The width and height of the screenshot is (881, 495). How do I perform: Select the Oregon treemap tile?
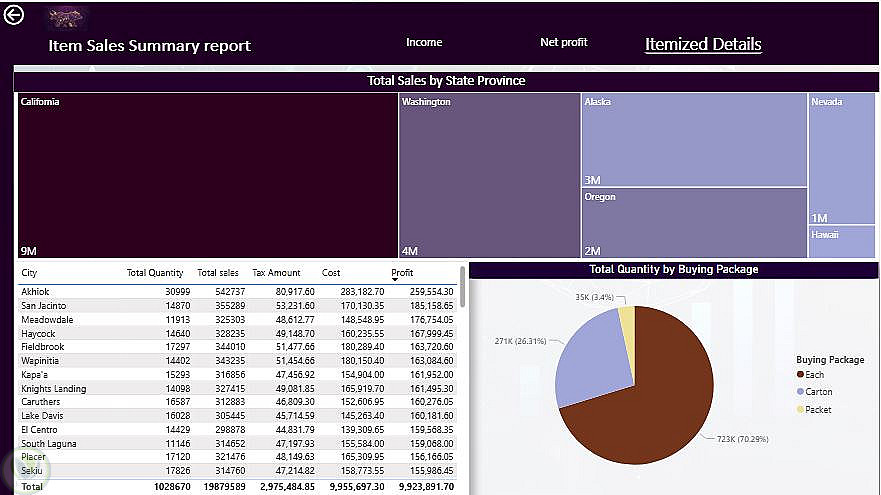(694, 223)
